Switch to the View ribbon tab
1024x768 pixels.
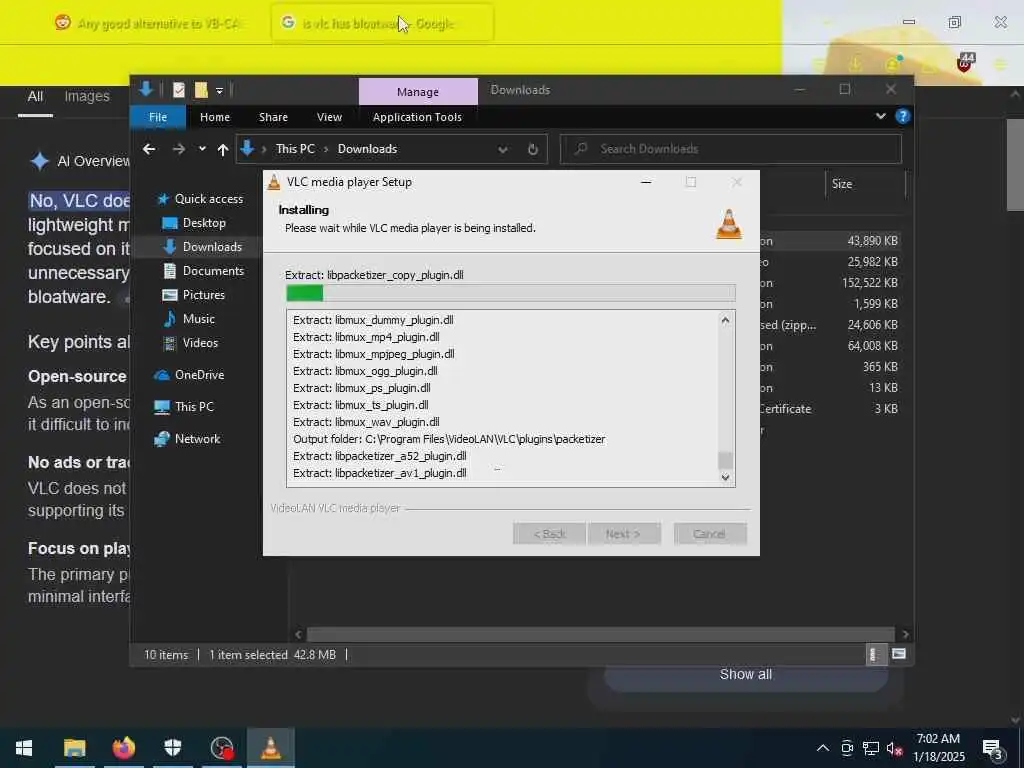329,117
